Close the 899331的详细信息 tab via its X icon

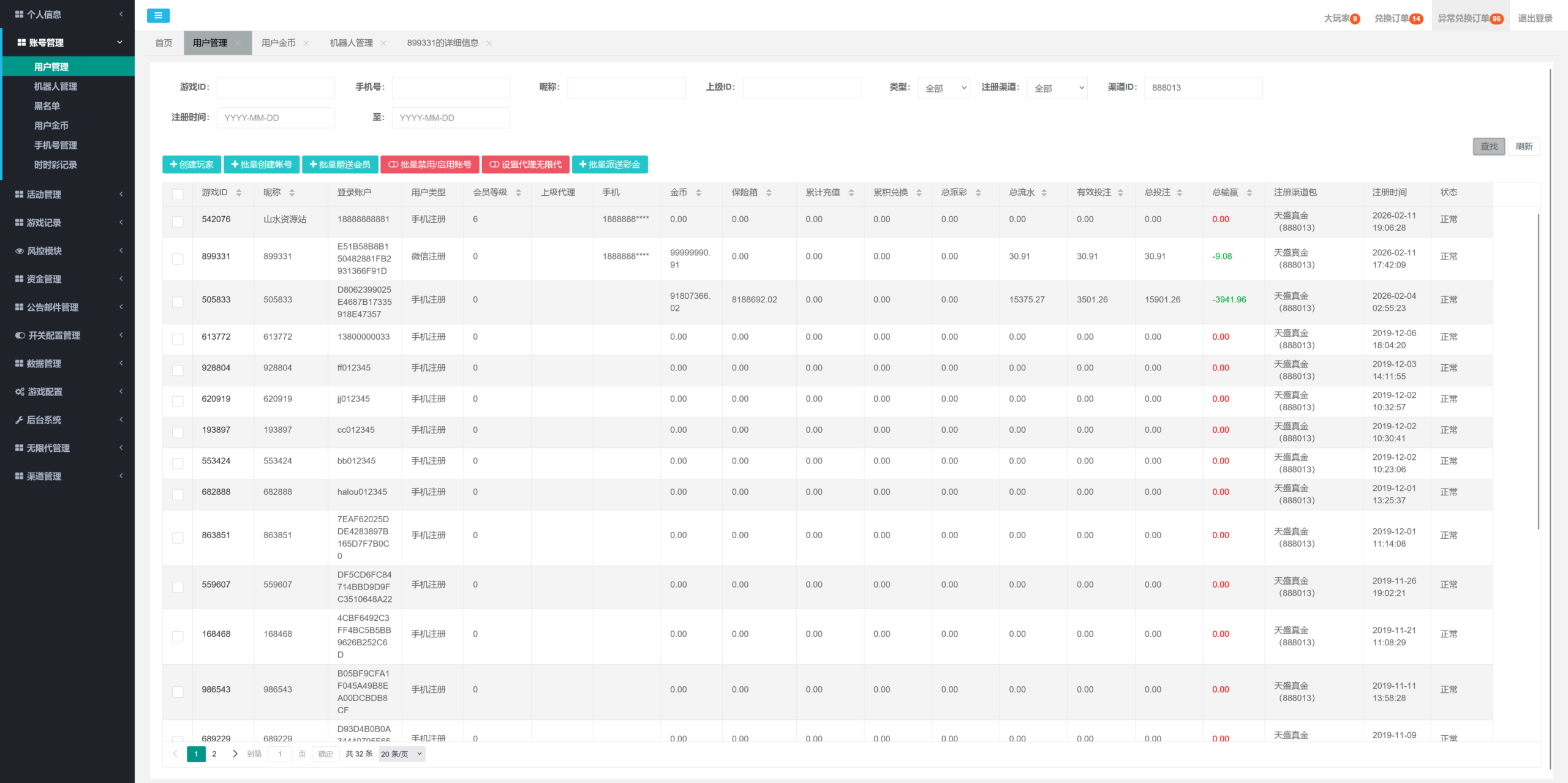[x=489, y=43]
